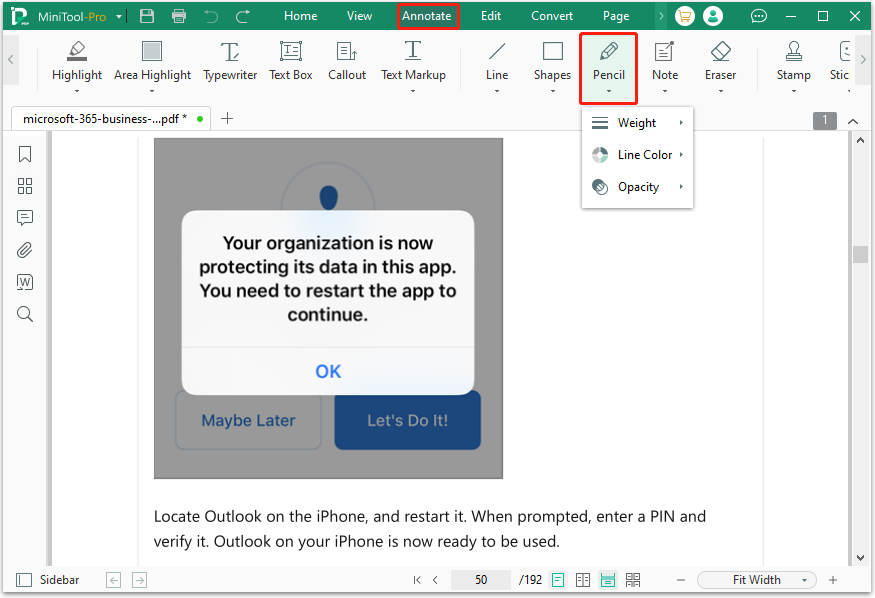The width and height of the screenshot is (875, 598).
Task: Click the vertical scrollbar thumb
Action: (860, 254)
